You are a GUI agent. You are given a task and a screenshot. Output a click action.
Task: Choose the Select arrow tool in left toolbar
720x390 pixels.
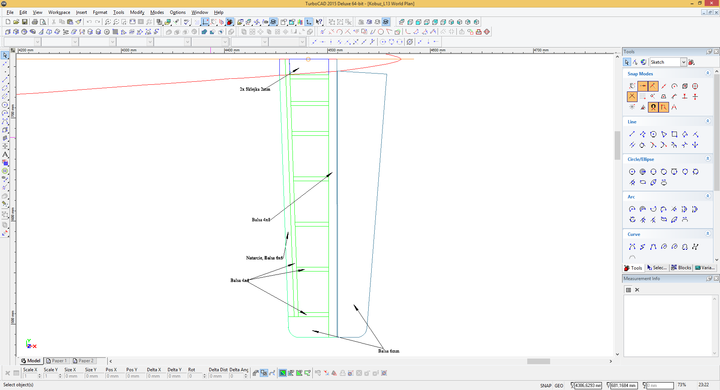pos(5,55)
